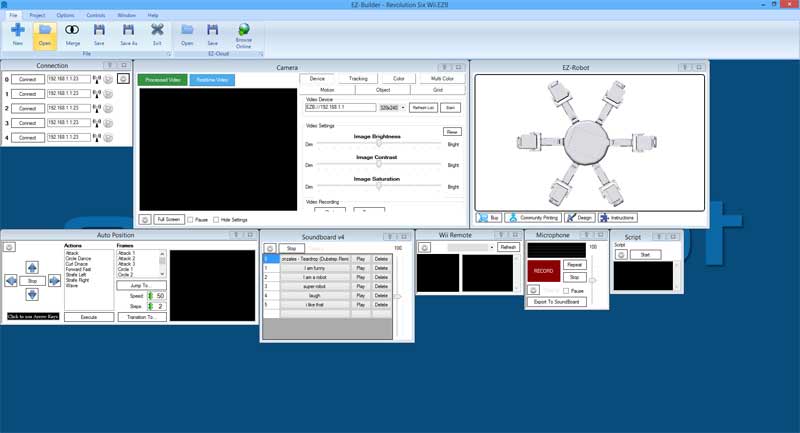This screenshot has width=800, height=433.
Task: Adjust Auto Position Steps stepper
Action: (x=151, y=306)
